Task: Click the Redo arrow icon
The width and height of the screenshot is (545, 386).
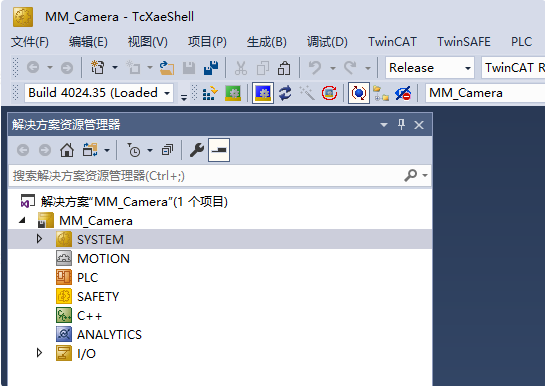Action: click(x=350, y=67)
